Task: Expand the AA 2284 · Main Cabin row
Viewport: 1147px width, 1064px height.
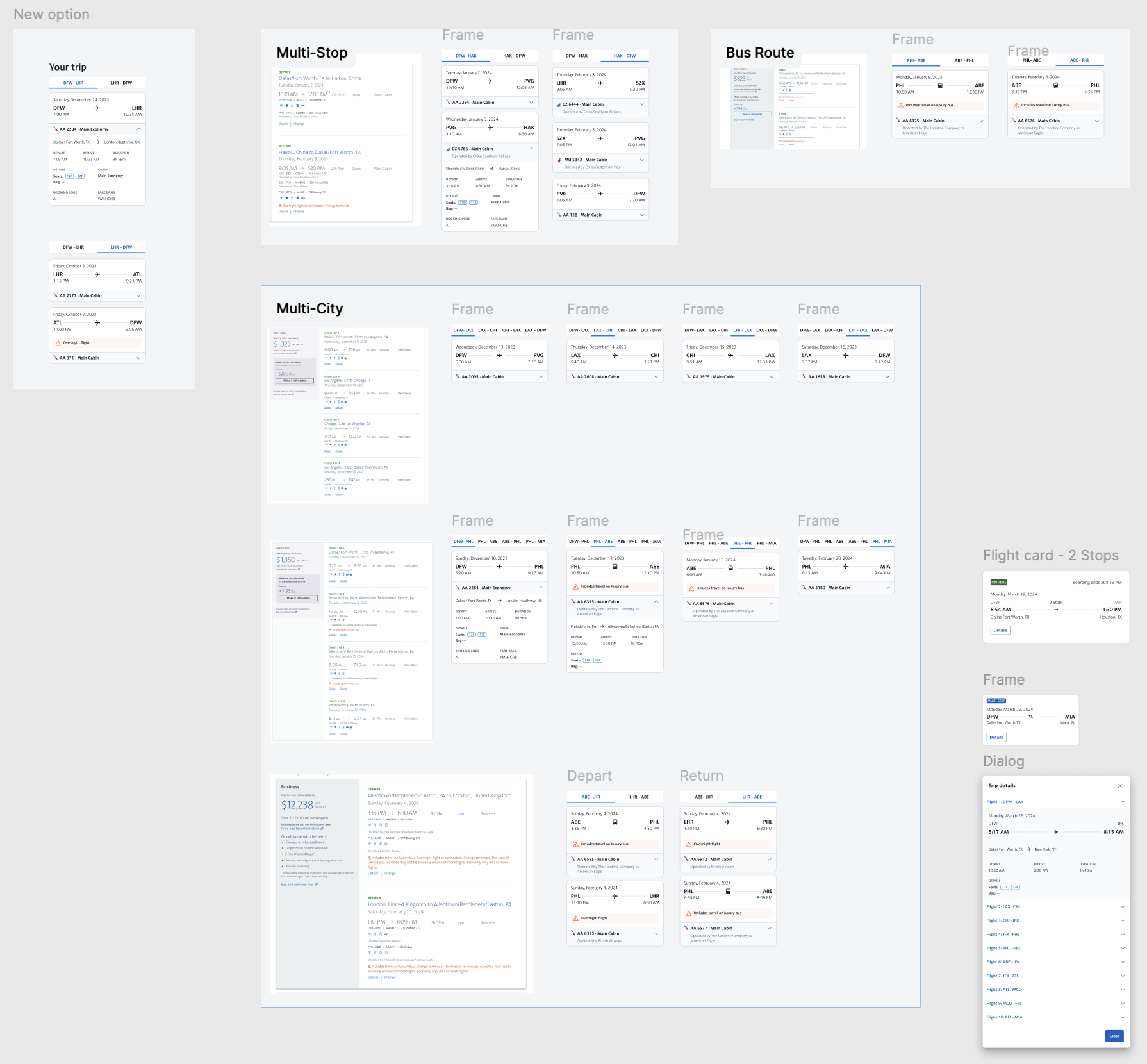Action: (490, 103)
